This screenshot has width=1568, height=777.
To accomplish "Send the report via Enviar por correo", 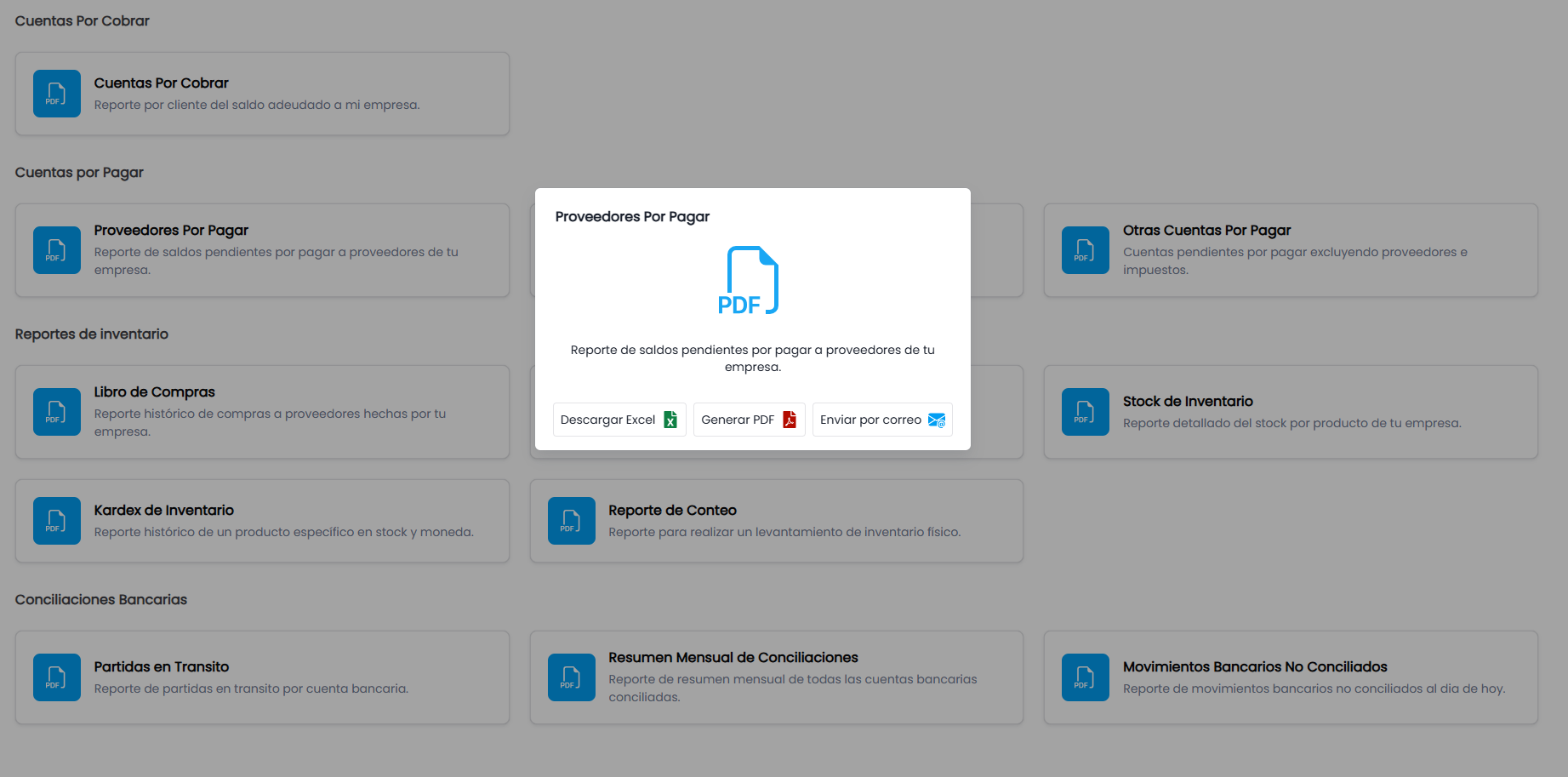I will [882, 420].
